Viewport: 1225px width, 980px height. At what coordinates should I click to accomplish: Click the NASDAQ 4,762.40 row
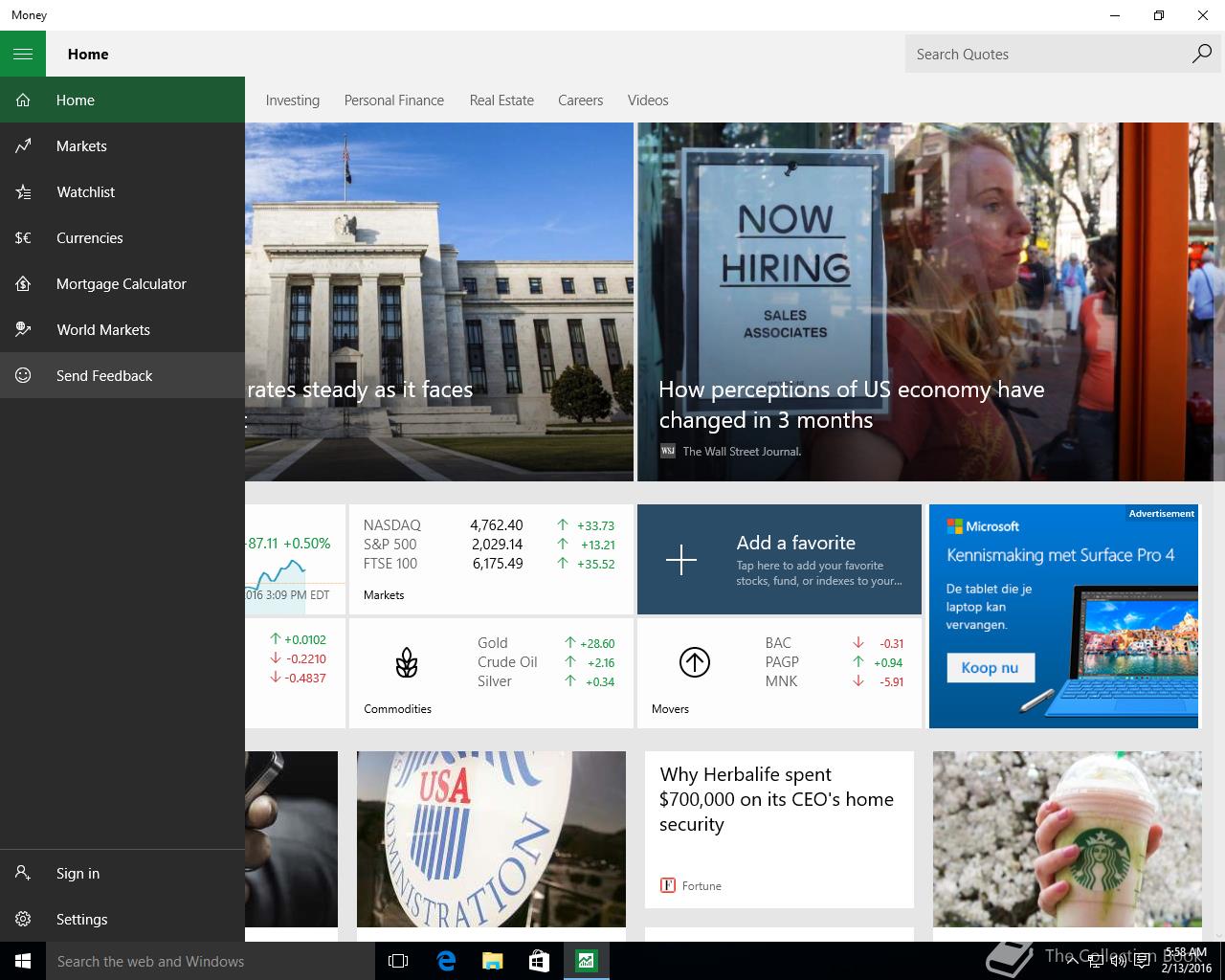coord(489,524)
